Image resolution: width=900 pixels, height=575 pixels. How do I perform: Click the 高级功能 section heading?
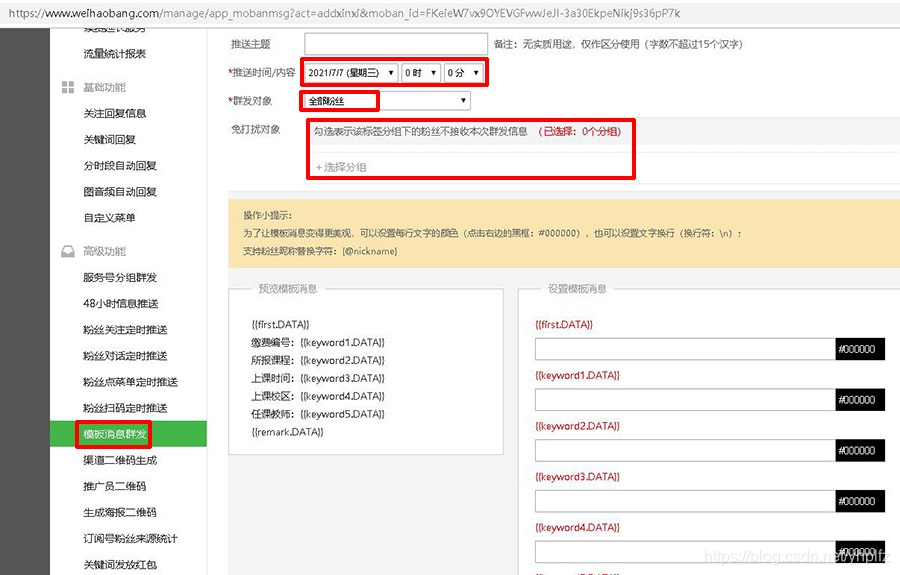[104, 251]
